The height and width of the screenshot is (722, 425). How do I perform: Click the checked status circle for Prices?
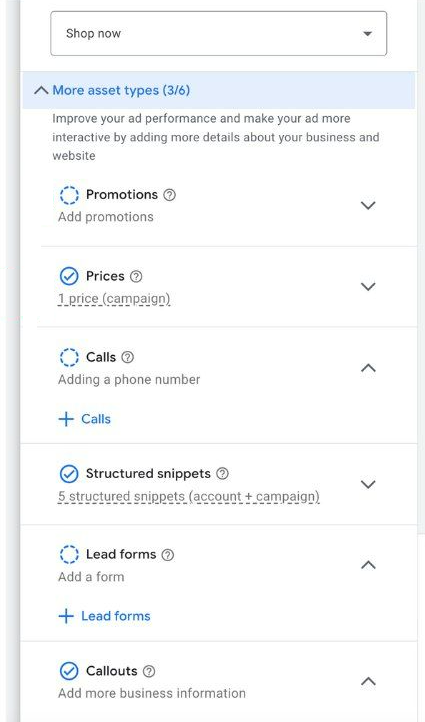click(x=69, y=276)
